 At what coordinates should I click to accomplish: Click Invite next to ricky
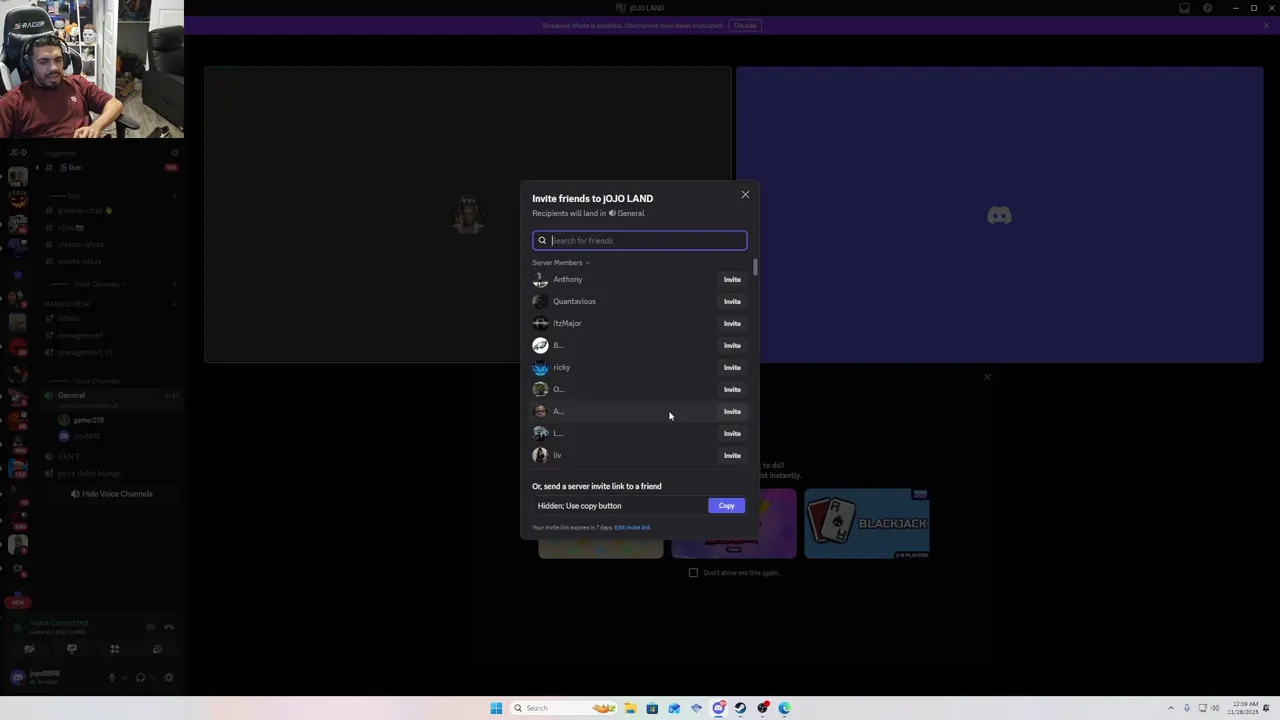pyautogui.click(x=732, y=368)
